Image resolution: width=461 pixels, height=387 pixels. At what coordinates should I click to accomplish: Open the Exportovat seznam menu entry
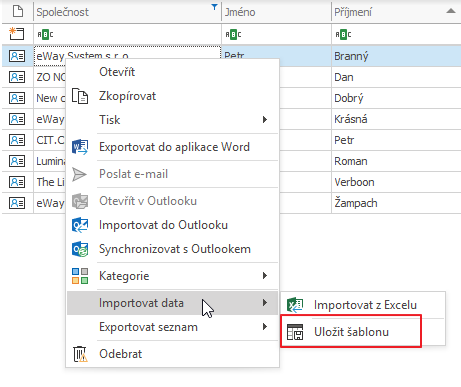[x=172, y=327]
